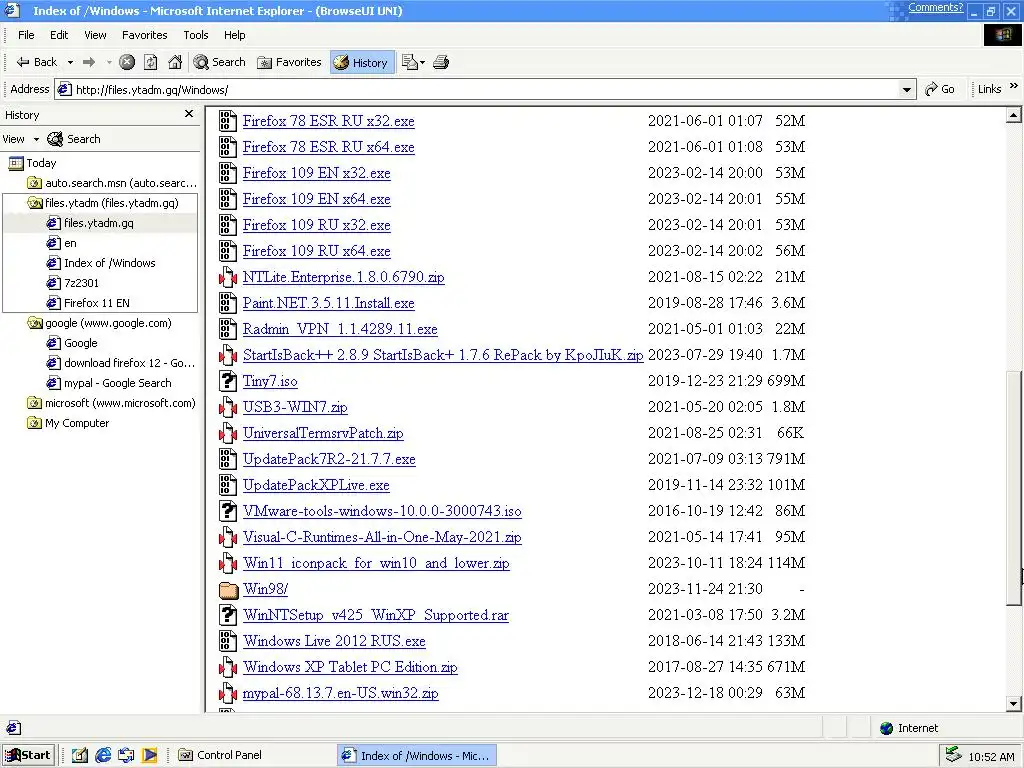
Task: Collapse files.ytadm history folder
Action: (103, 203)
